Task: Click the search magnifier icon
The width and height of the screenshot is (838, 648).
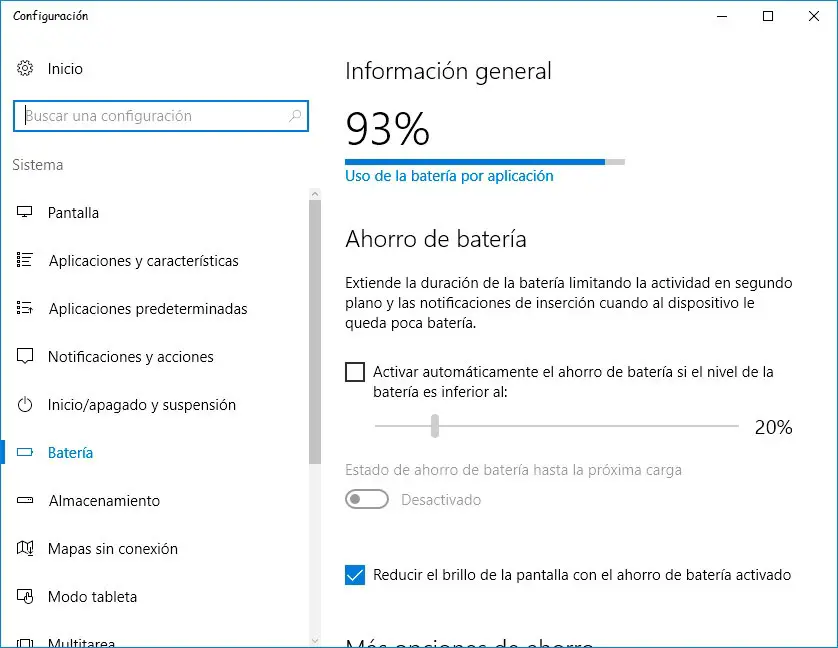Action: pos(295,116)
